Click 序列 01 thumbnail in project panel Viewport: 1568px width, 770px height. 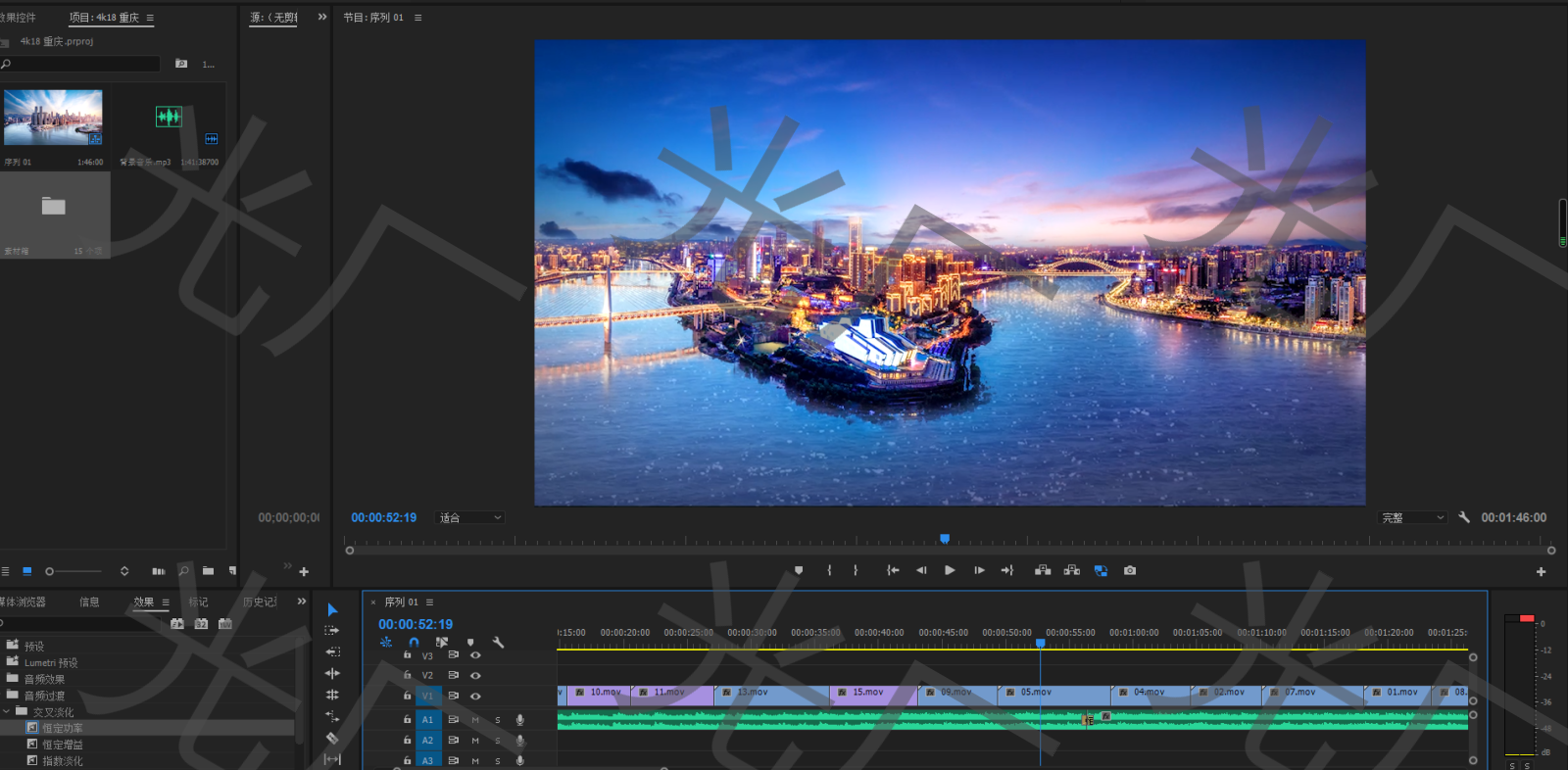point(53,118)
